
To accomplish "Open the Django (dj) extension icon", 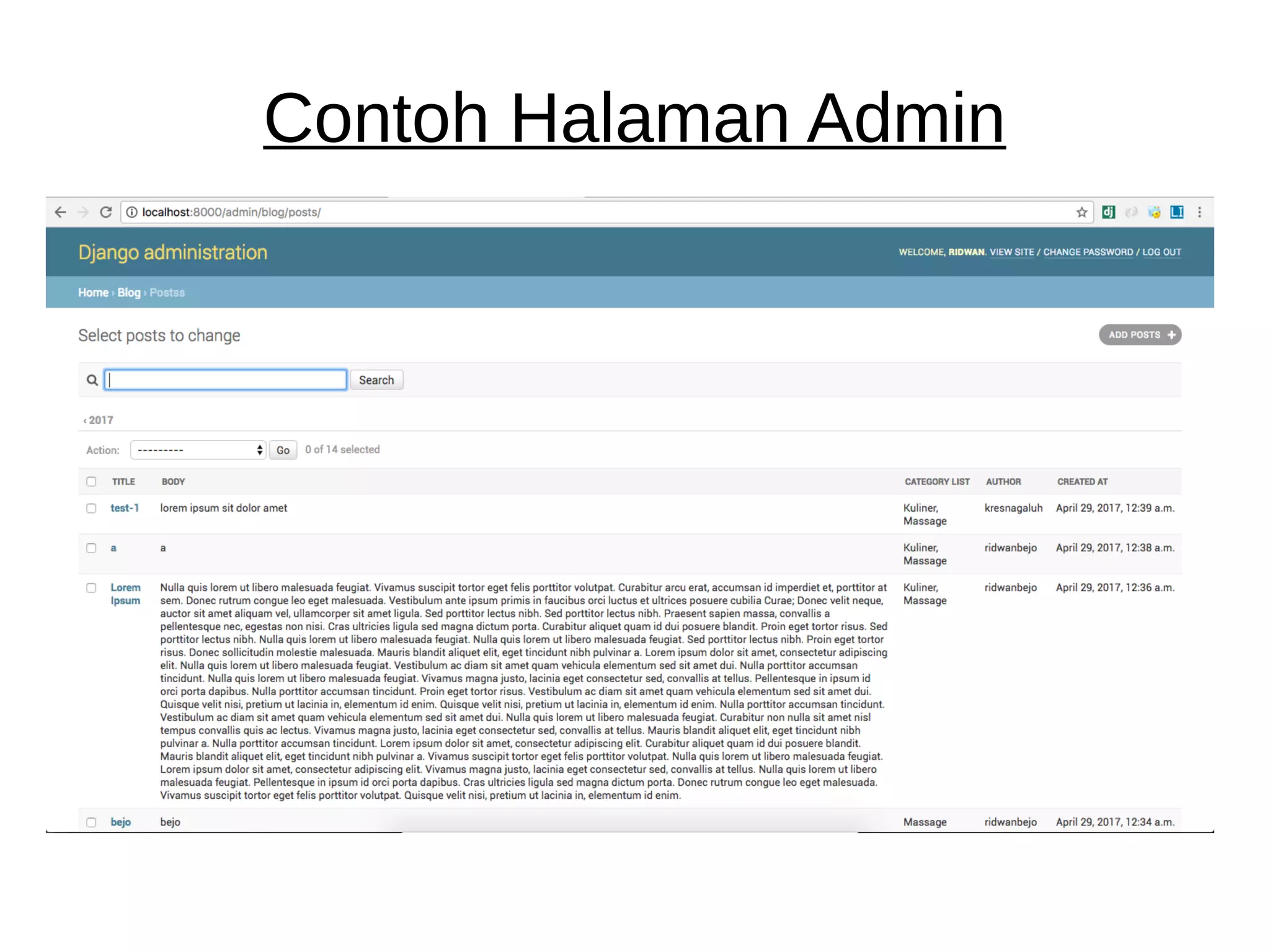I will (x=1109, y=212).
